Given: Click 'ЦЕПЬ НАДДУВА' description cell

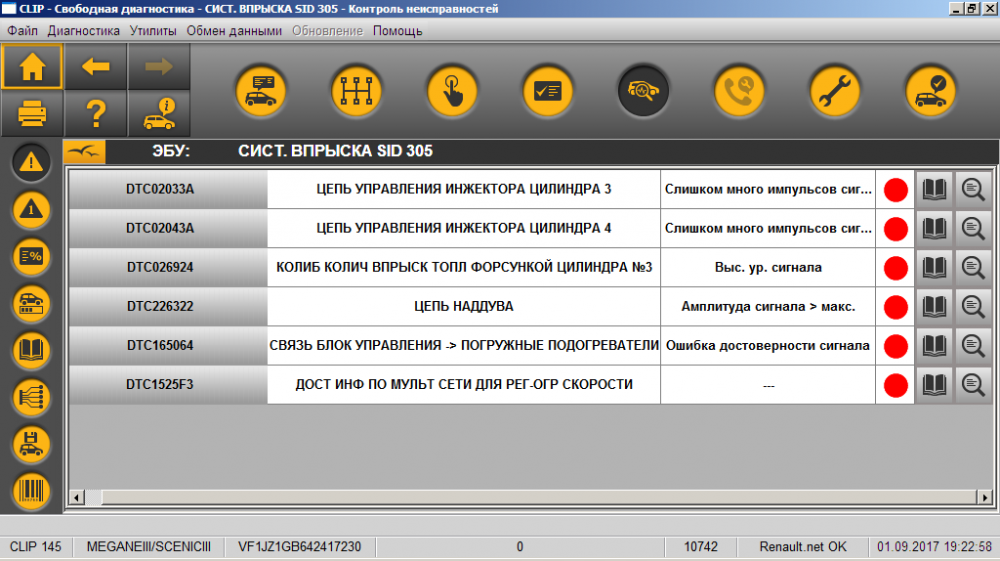Looking at the screenshot, I should point(464,307).
